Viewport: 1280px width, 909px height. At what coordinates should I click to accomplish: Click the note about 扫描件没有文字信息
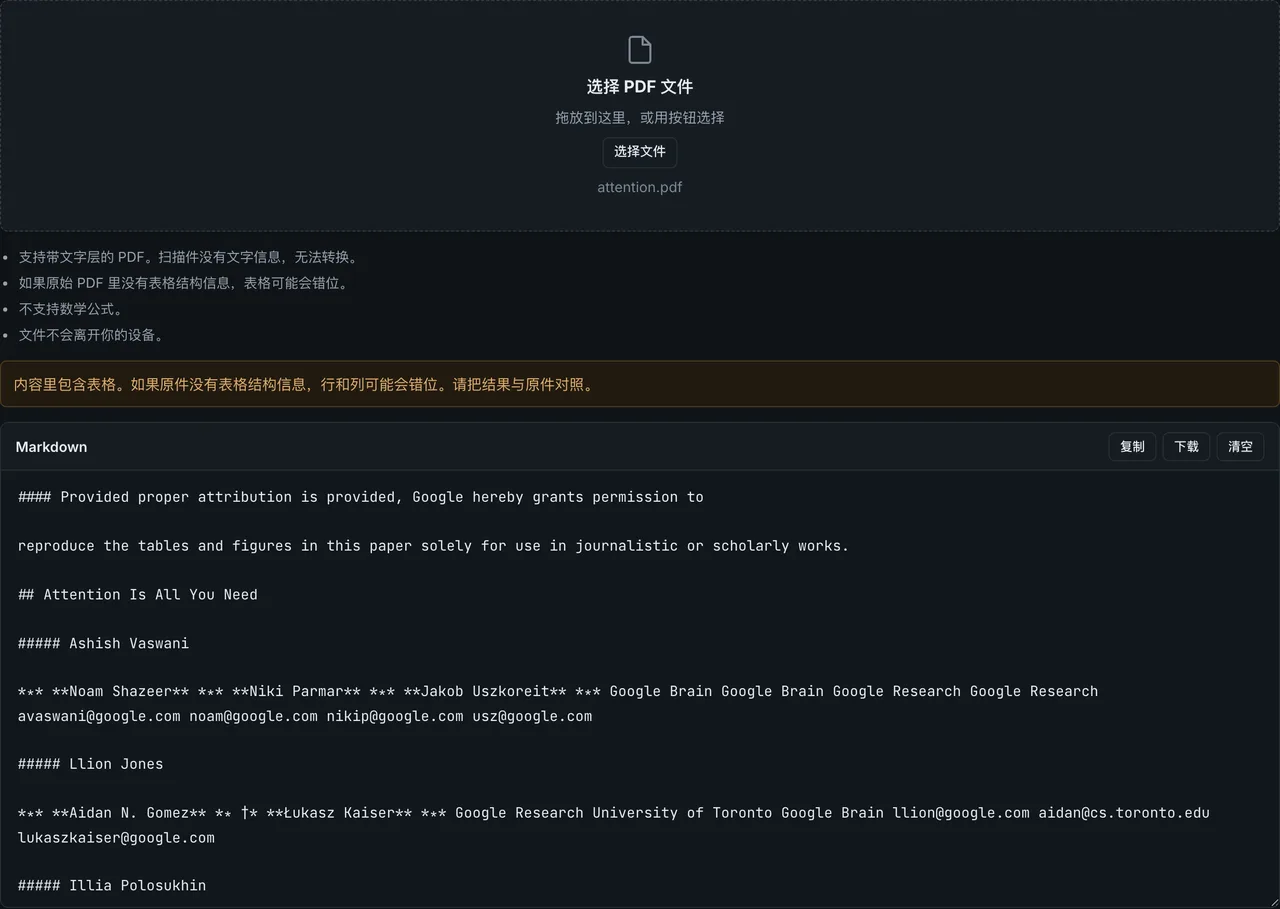[188, 257]
